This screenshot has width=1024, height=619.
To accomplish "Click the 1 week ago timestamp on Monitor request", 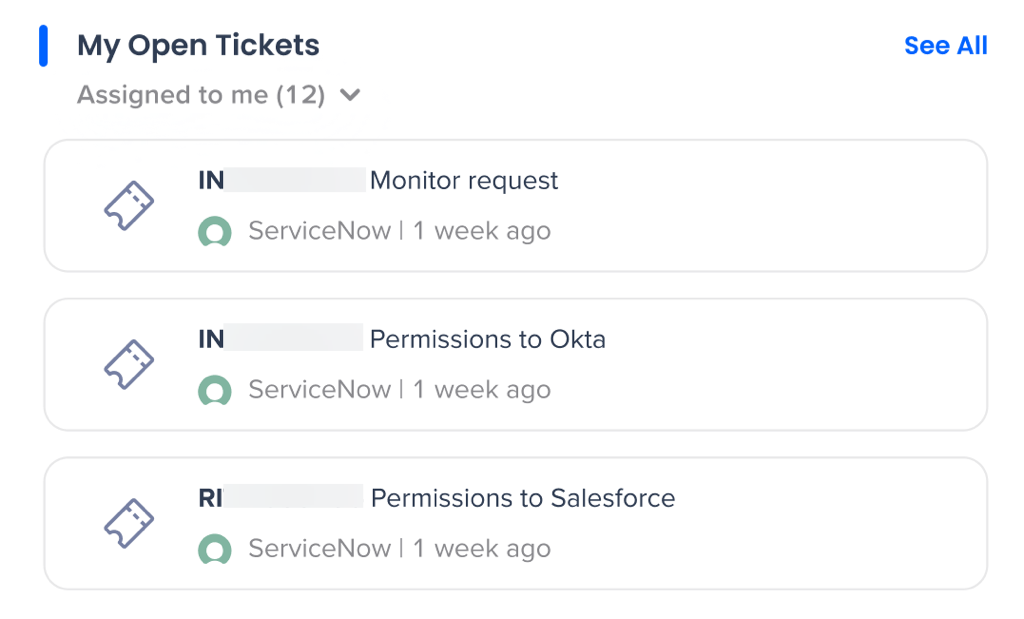I will (x=482, y=232).
